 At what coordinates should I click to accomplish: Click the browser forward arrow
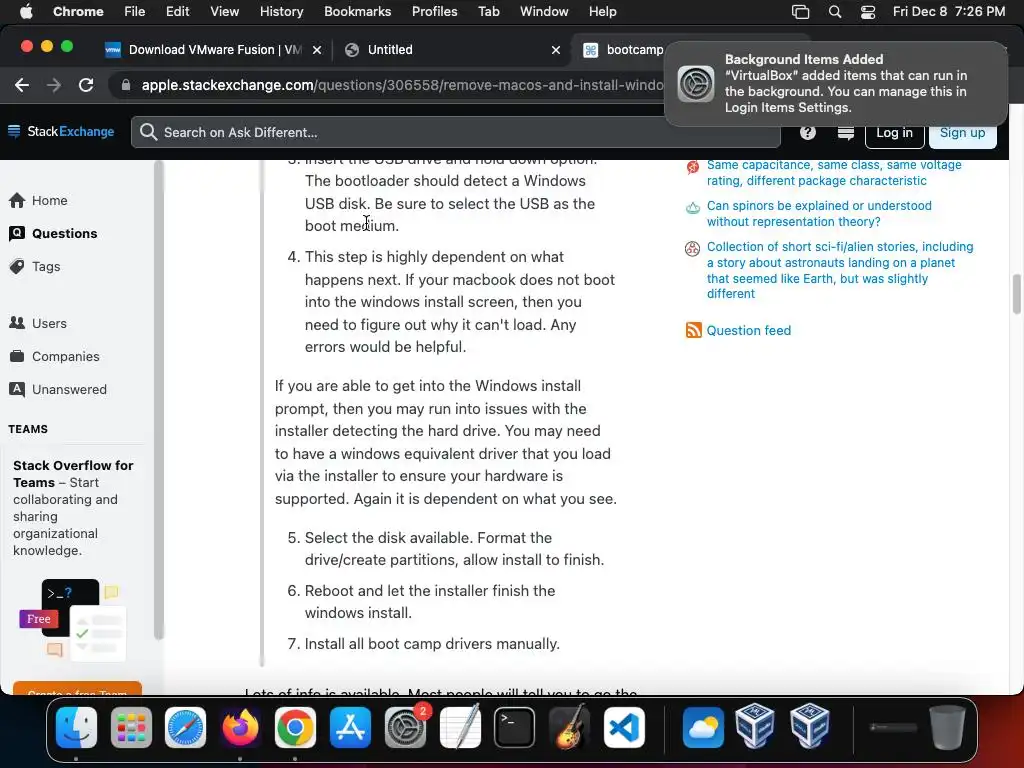click(x=54, y=85)
